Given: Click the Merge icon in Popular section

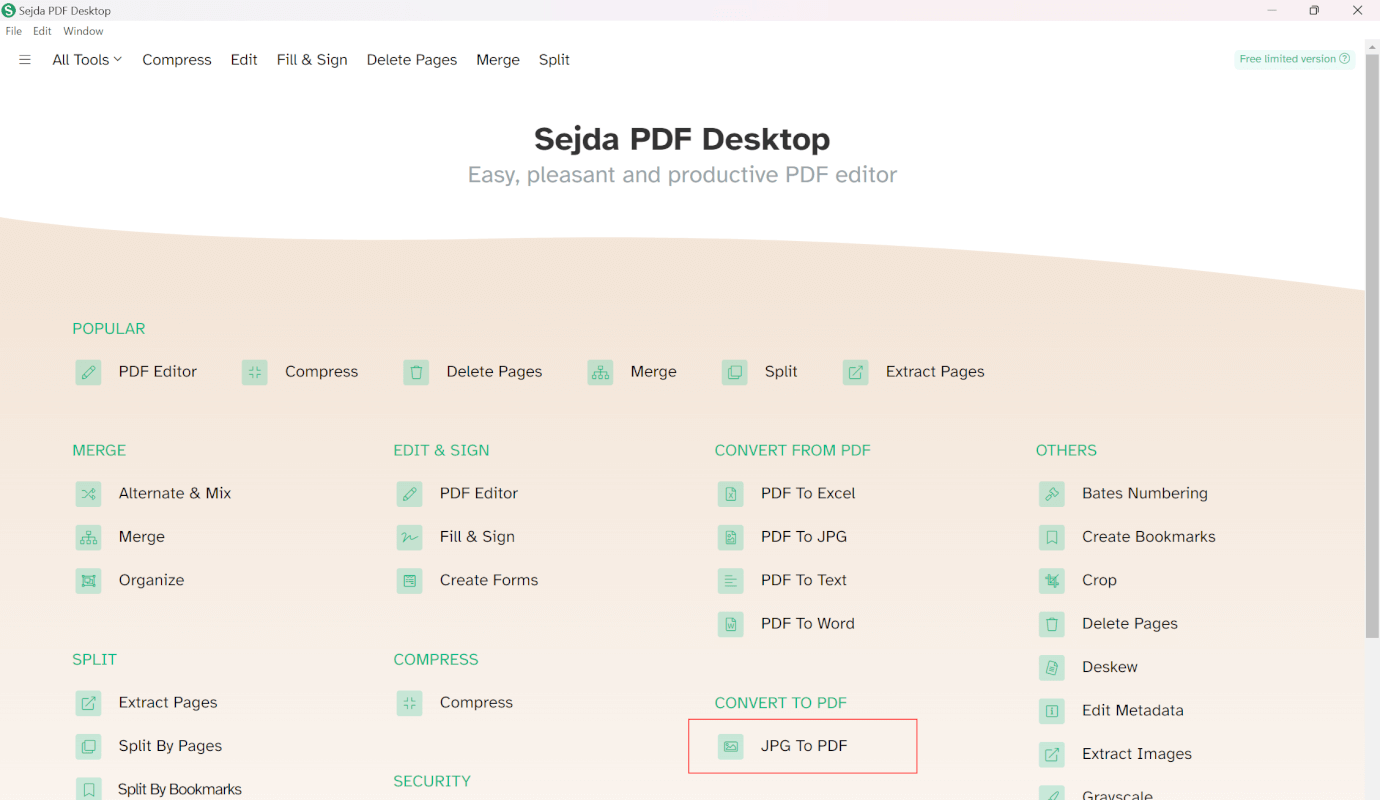Looking at the screenshot, I should point(601,373).
